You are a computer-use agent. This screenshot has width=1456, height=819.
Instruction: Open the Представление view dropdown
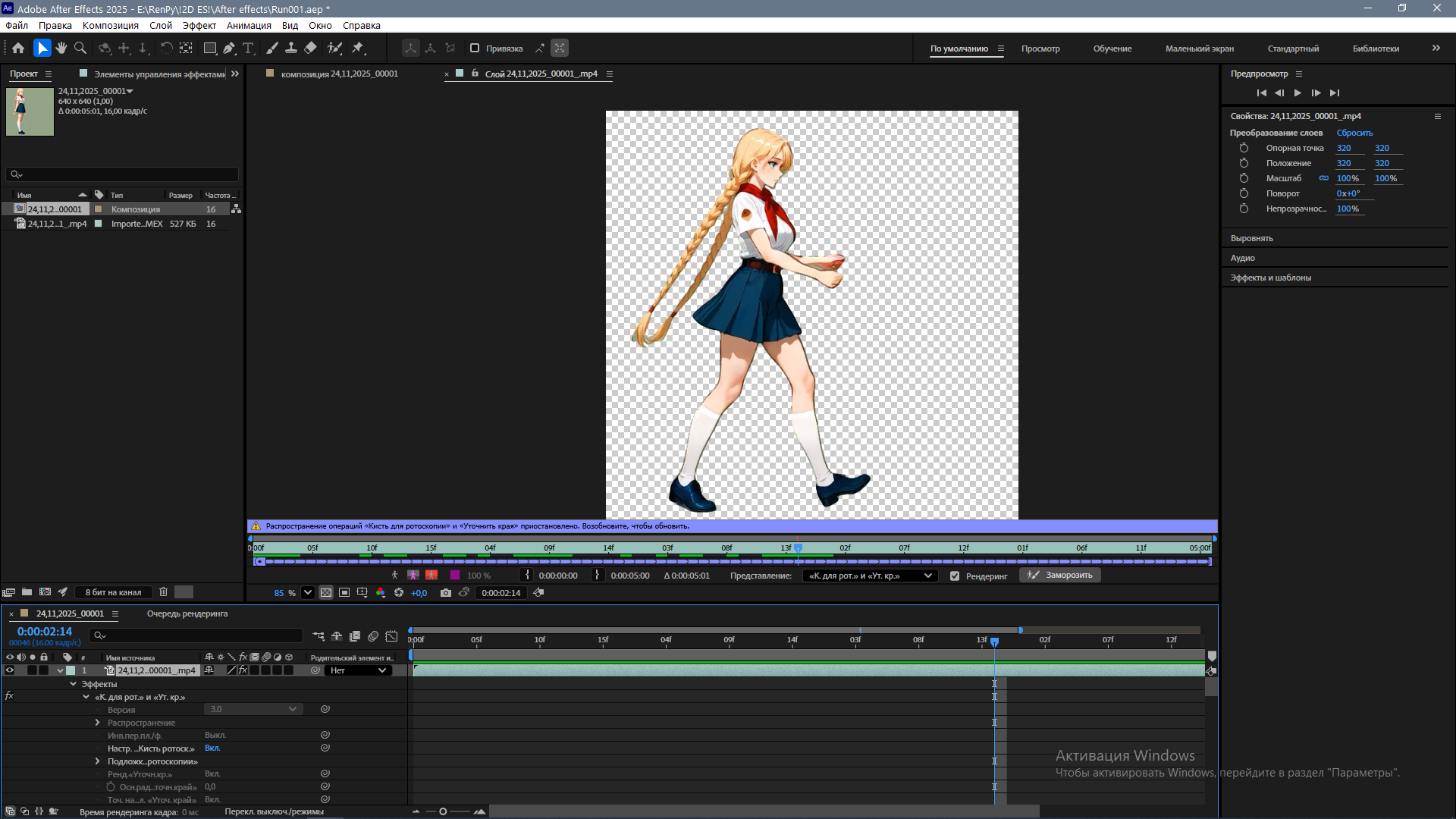point(870,576)
